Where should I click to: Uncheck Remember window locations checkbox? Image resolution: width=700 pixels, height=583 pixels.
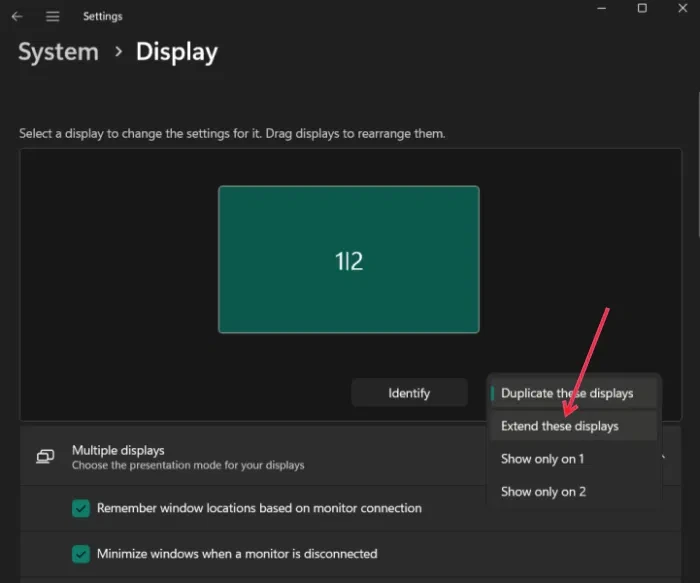[81, 509]
